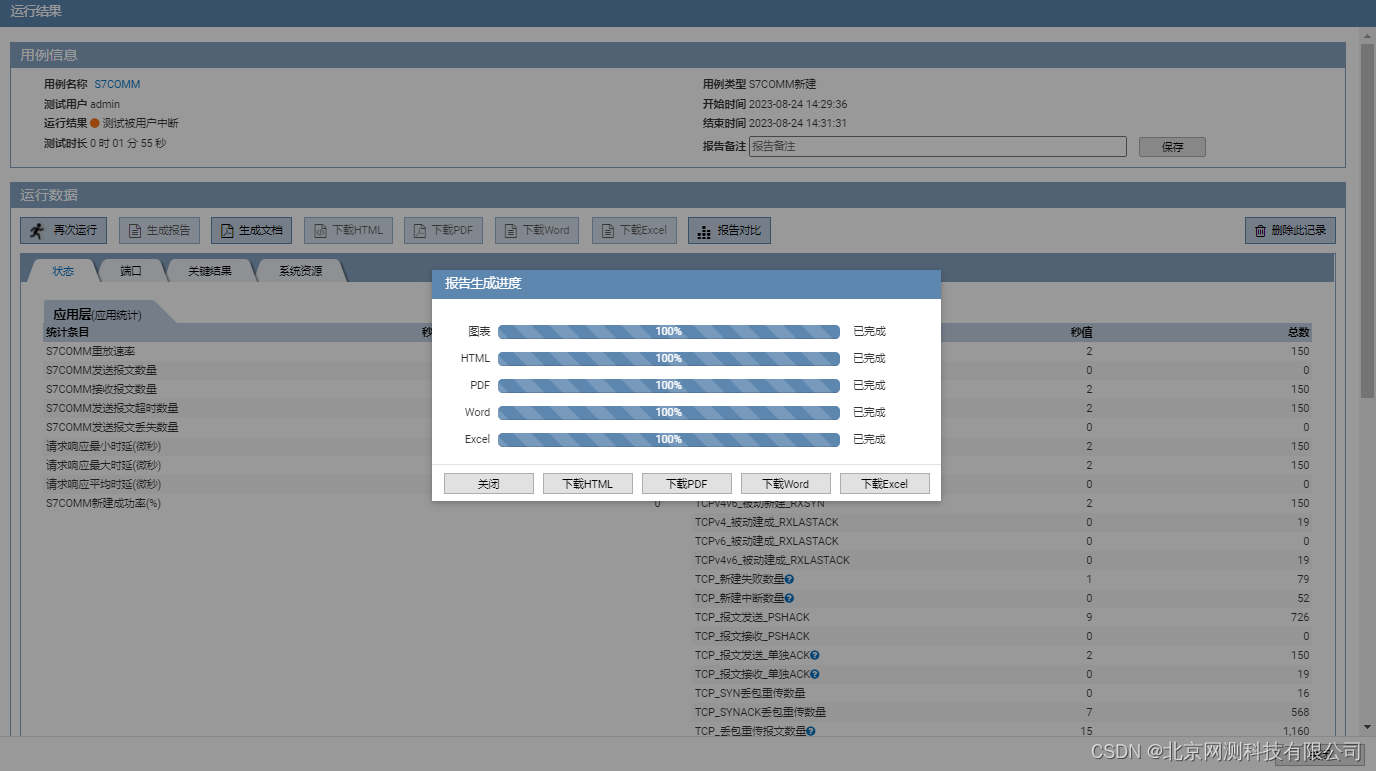
Task: Select the S7COMM发送报文数量 row
Action: (353, 370)
